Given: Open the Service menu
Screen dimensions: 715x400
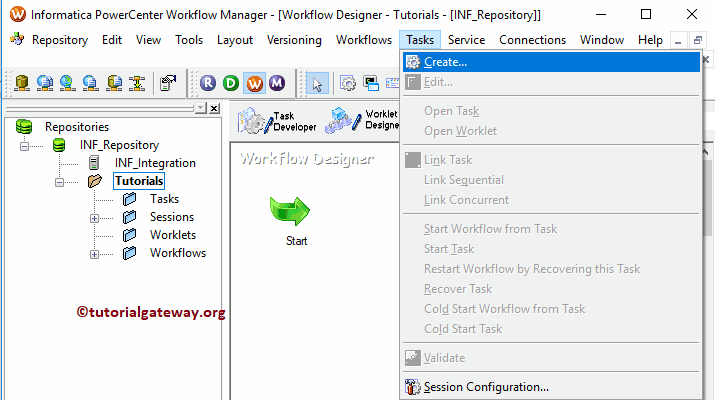Looking at the screenshot, I should pyautogui.click(x=466, y=40).
